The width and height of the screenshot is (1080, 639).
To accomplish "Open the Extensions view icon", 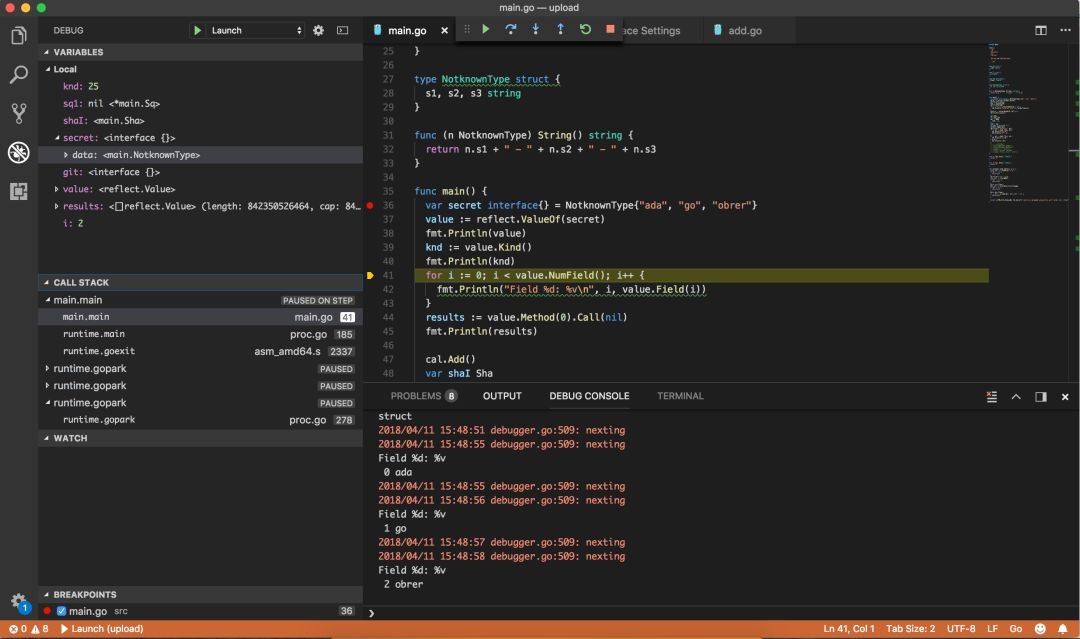I will point(18,190).
